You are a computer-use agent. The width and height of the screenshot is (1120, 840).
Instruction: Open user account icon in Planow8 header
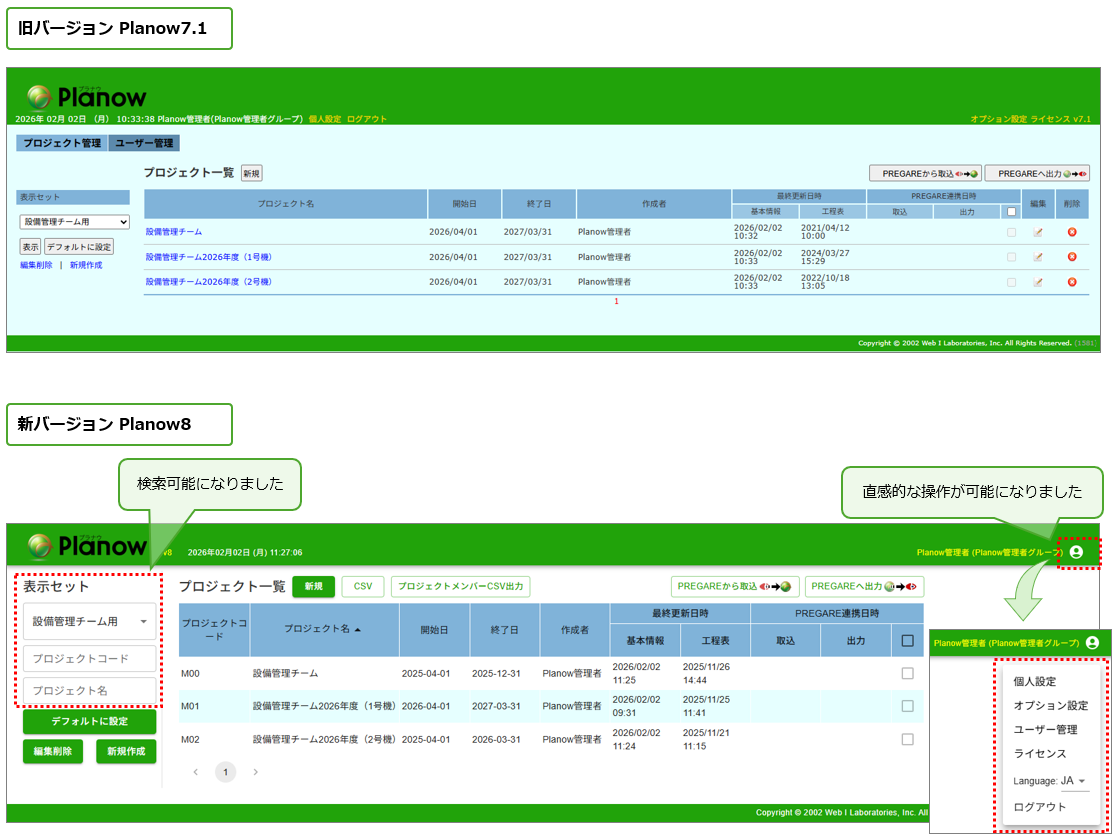tap(1076, 552)
